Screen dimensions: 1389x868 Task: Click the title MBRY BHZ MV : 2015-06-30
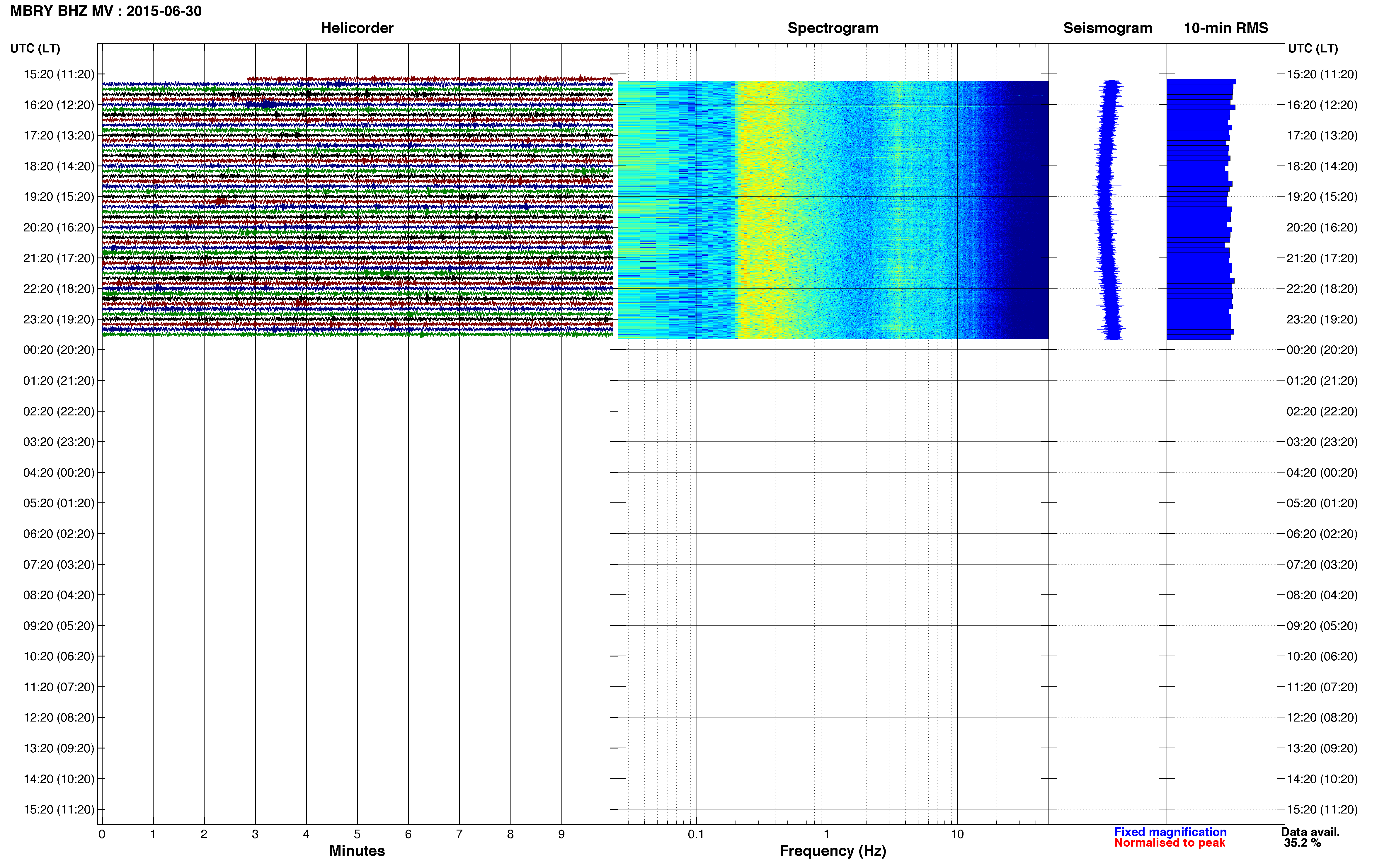[106, 11]
